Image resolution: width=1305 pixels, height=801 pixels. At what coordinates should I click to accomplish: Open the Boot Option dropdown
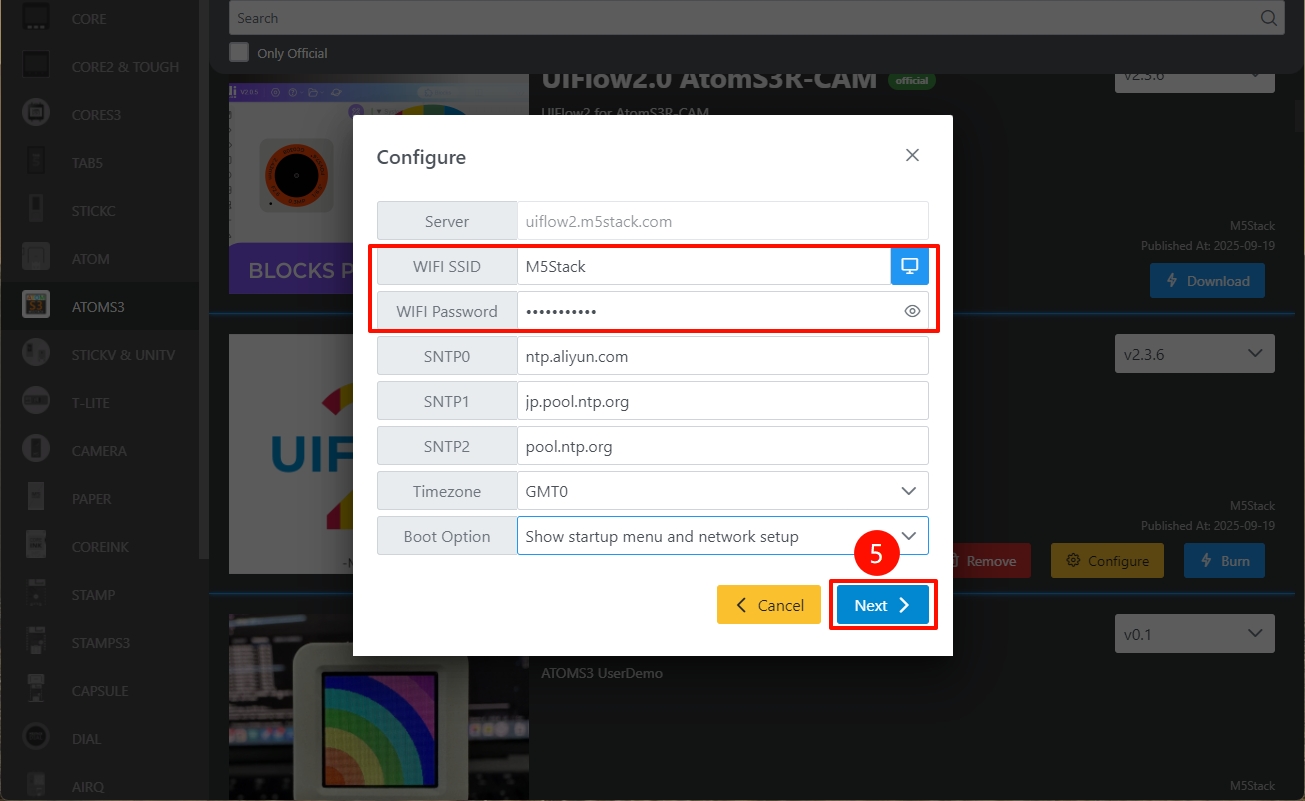click(x=723, y=536)
